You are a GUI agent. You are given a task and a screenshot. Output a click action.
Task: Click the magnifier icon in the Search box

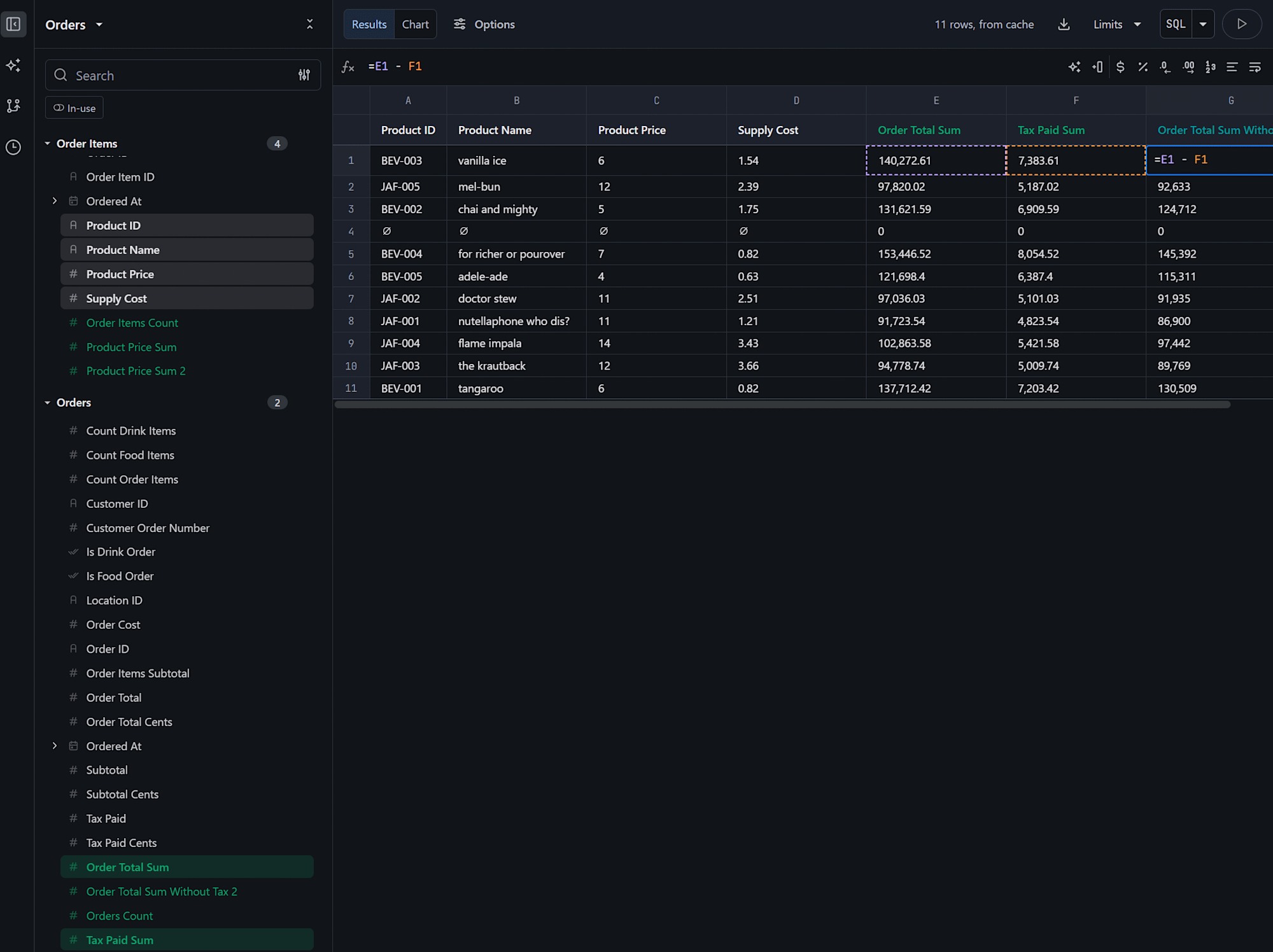60,75
